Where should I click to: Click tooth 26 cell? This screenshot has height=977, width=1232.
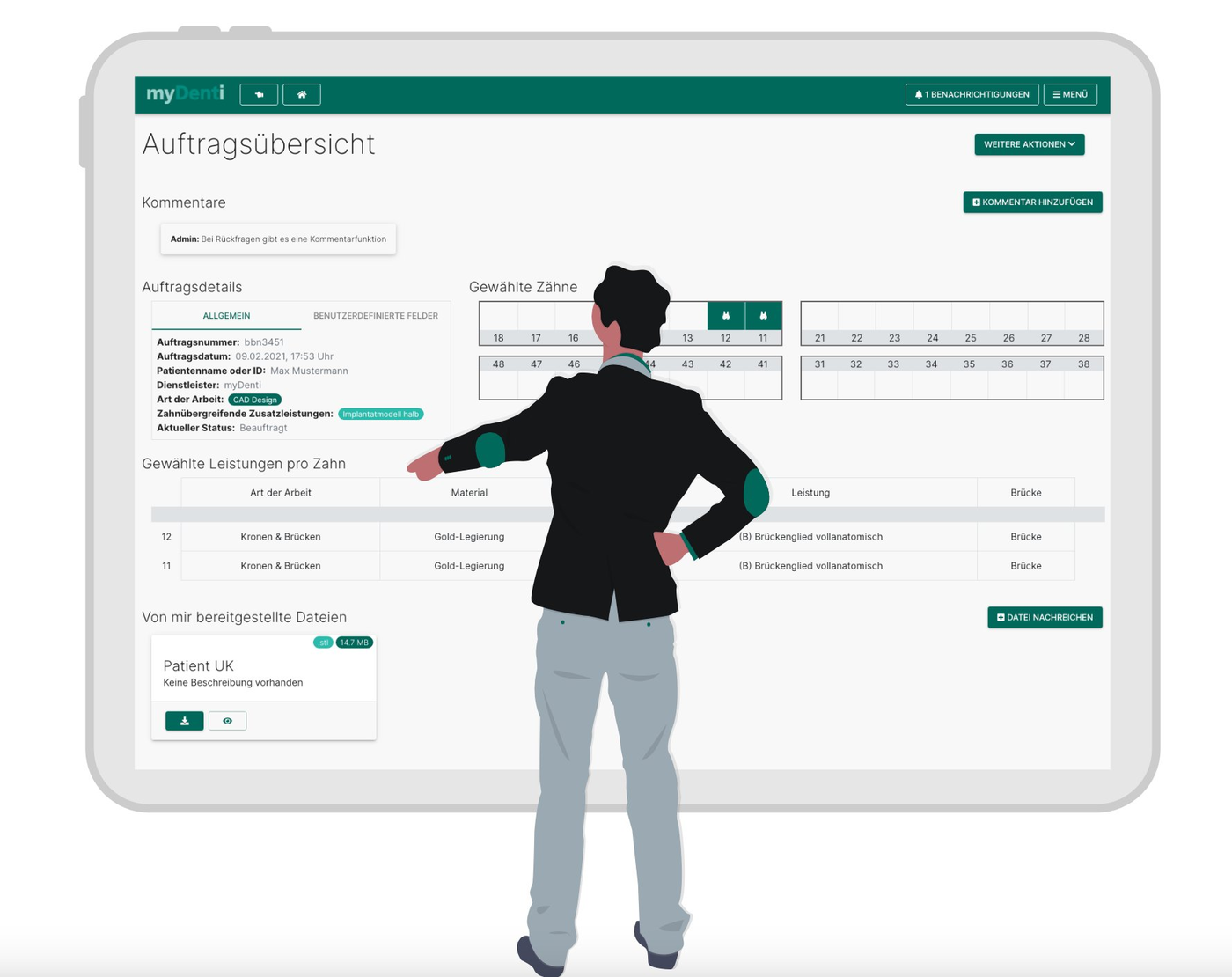pyautogui.click(x=1008, y=323)
